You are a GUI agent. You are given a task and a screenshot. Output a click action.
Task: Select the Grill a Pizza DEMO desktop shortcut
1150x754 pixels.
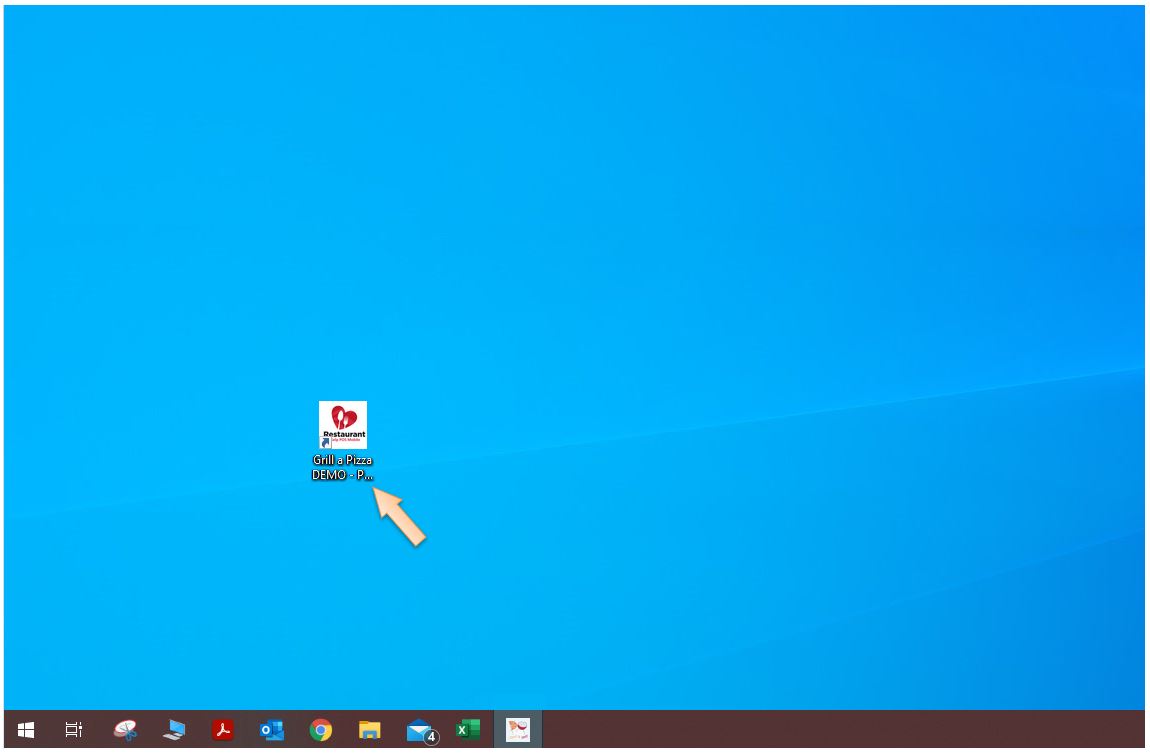pyautogui.click(x=343, y=426)
